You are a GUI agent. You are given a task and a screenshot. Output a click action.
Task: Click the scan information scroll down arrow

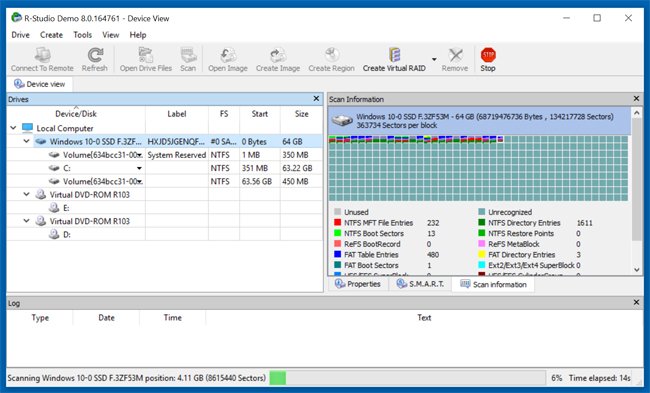(x=637, y=270)
